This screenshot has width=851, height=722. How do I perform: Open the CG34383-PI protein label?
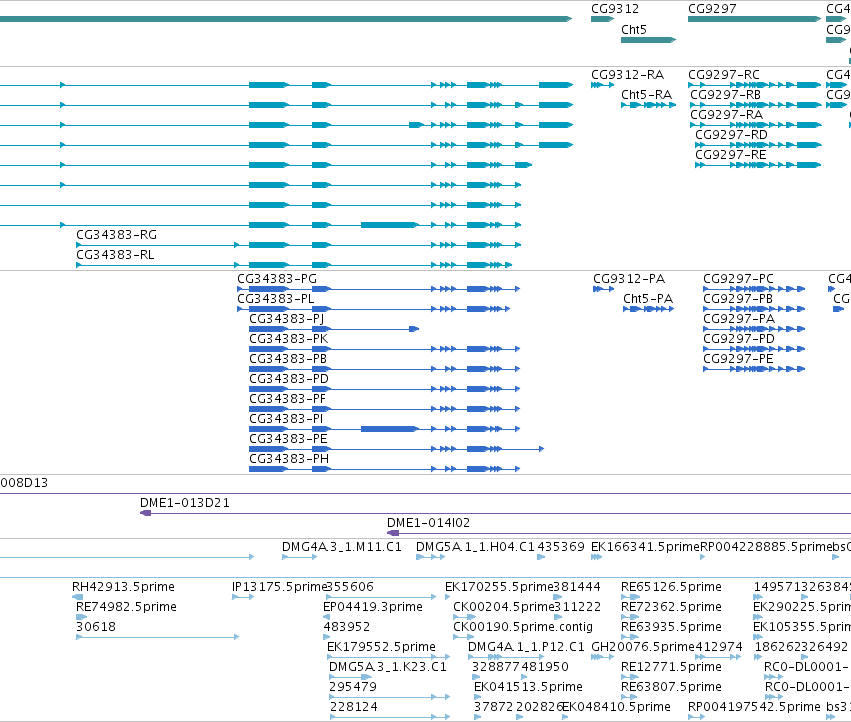[286, 419]
